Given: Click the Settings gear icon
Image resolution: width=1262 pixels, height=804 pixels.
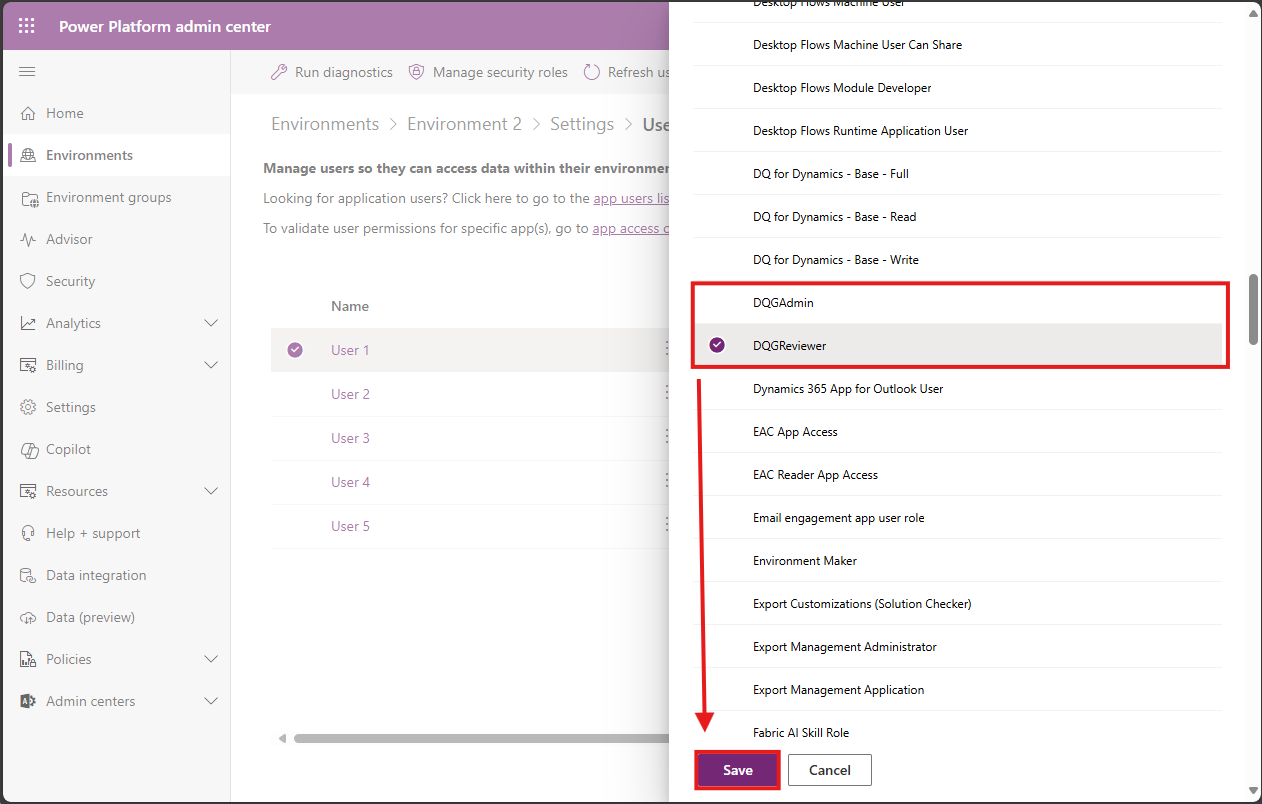Looking at the screenshot, I should coord(28,407).
